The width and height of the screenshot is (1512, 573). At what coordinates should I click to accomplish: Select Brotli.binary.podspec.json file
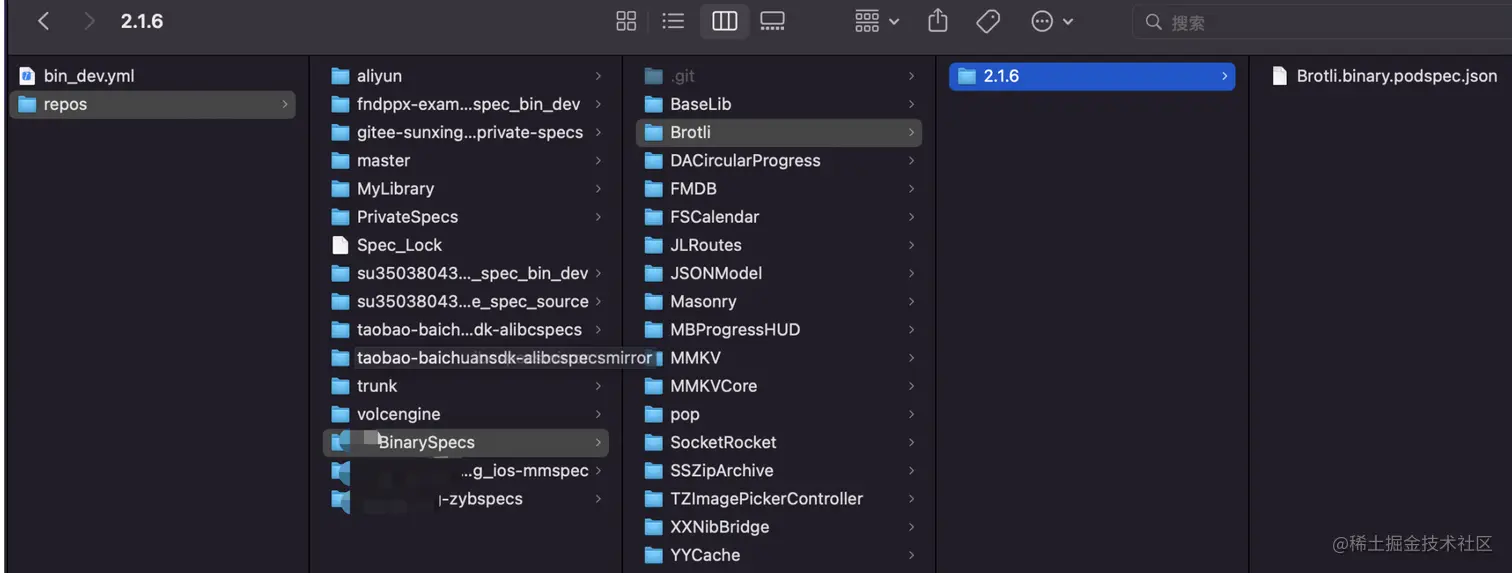point(1385,76)
